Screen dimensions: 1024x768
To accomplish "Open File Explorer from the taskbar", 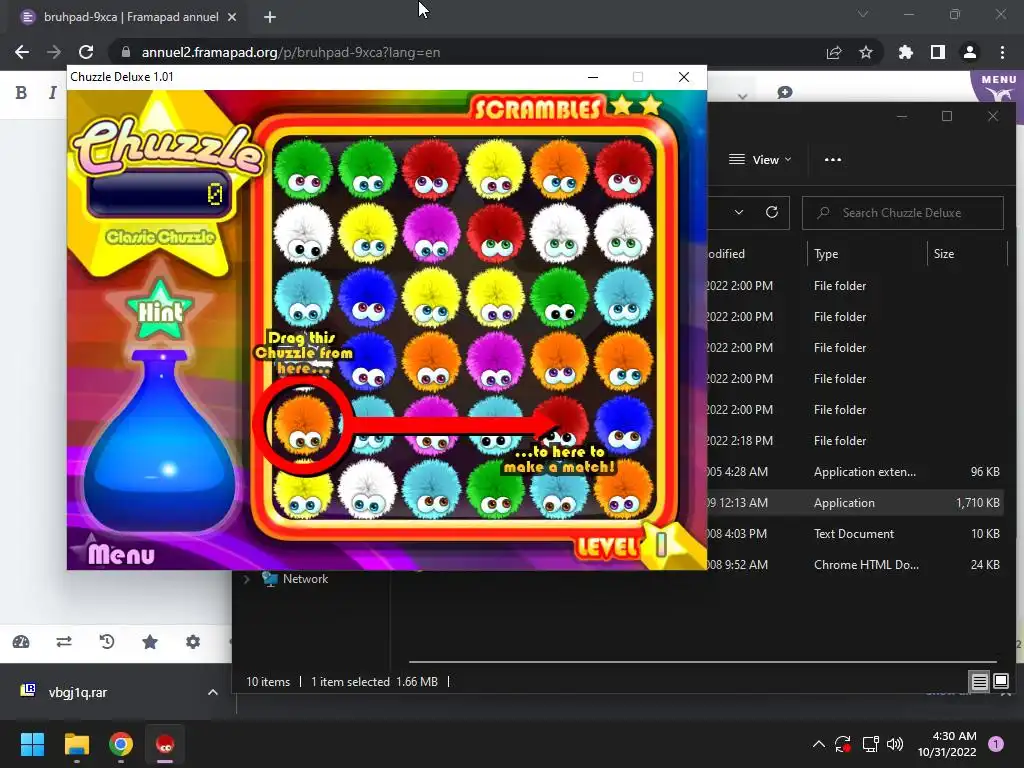I will (76, 744).
